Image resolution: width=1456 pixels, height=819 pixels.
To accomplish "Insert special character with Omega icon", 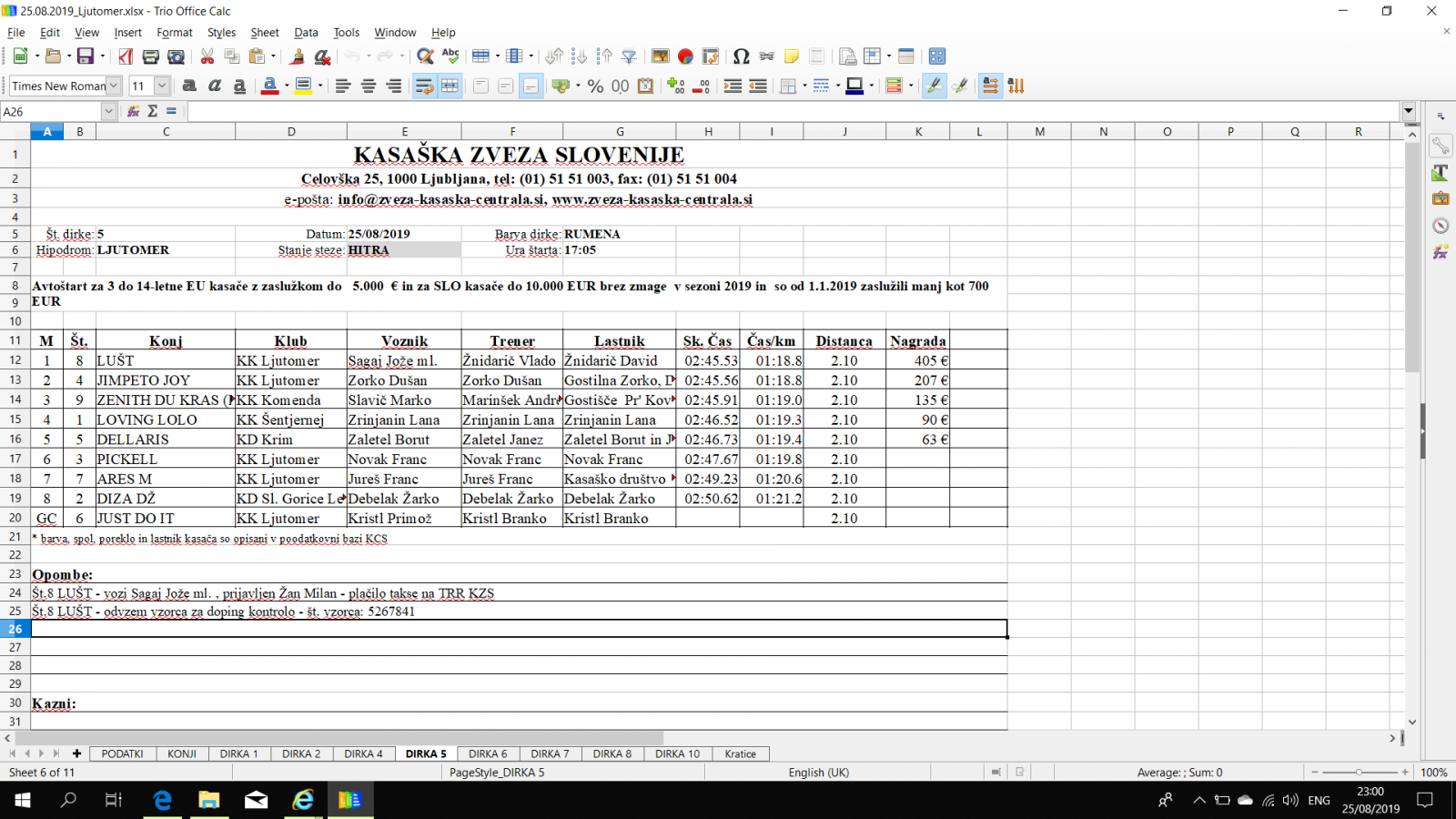I will pos(741,56).
